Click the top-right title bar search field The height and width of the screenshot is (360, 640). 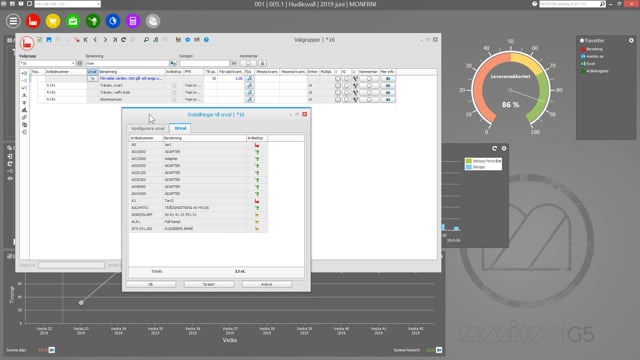click(573, 4)
